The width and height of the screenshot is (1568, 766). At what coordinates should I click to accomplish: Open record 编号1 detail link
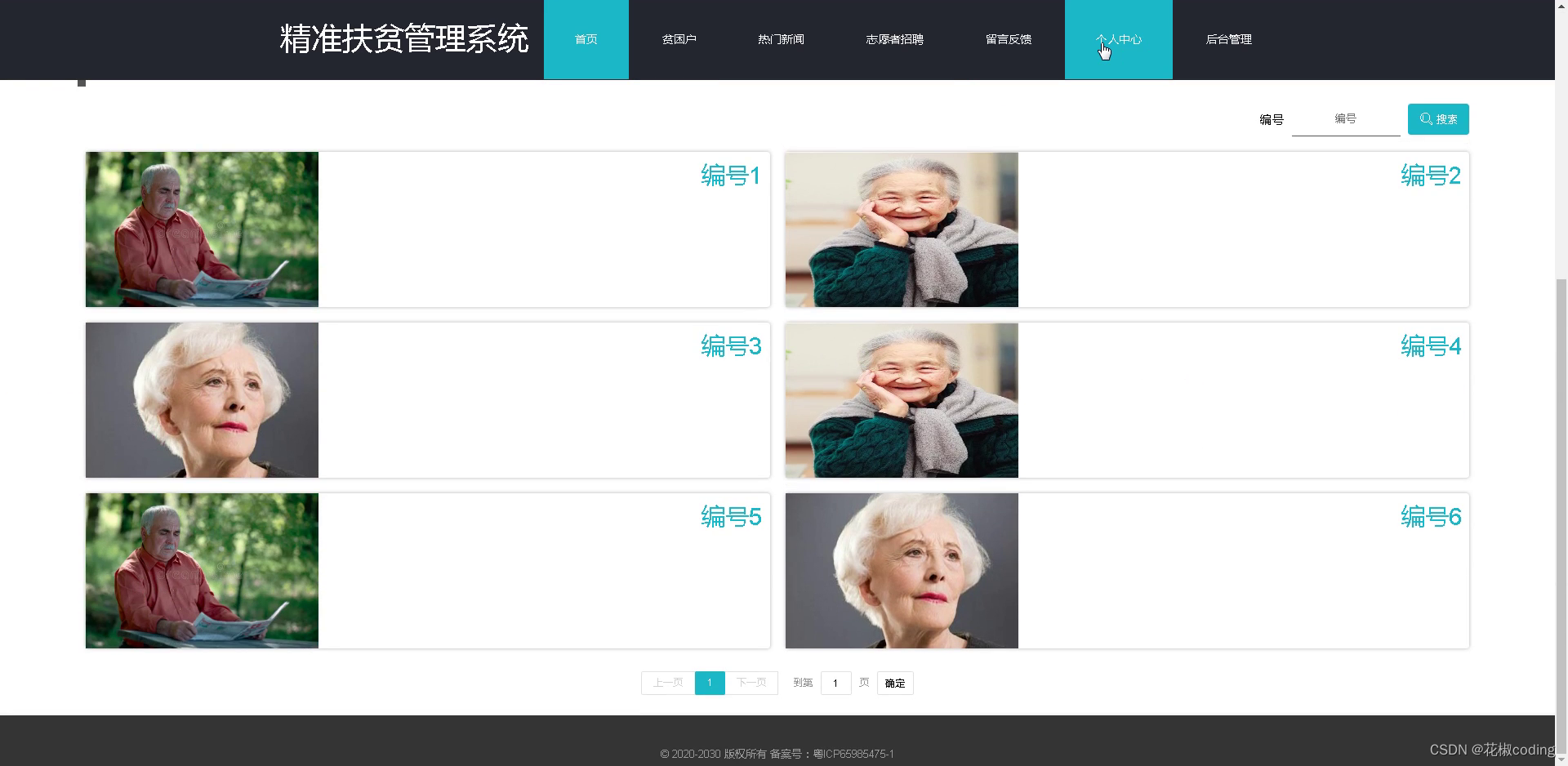(x=729, y=176)
